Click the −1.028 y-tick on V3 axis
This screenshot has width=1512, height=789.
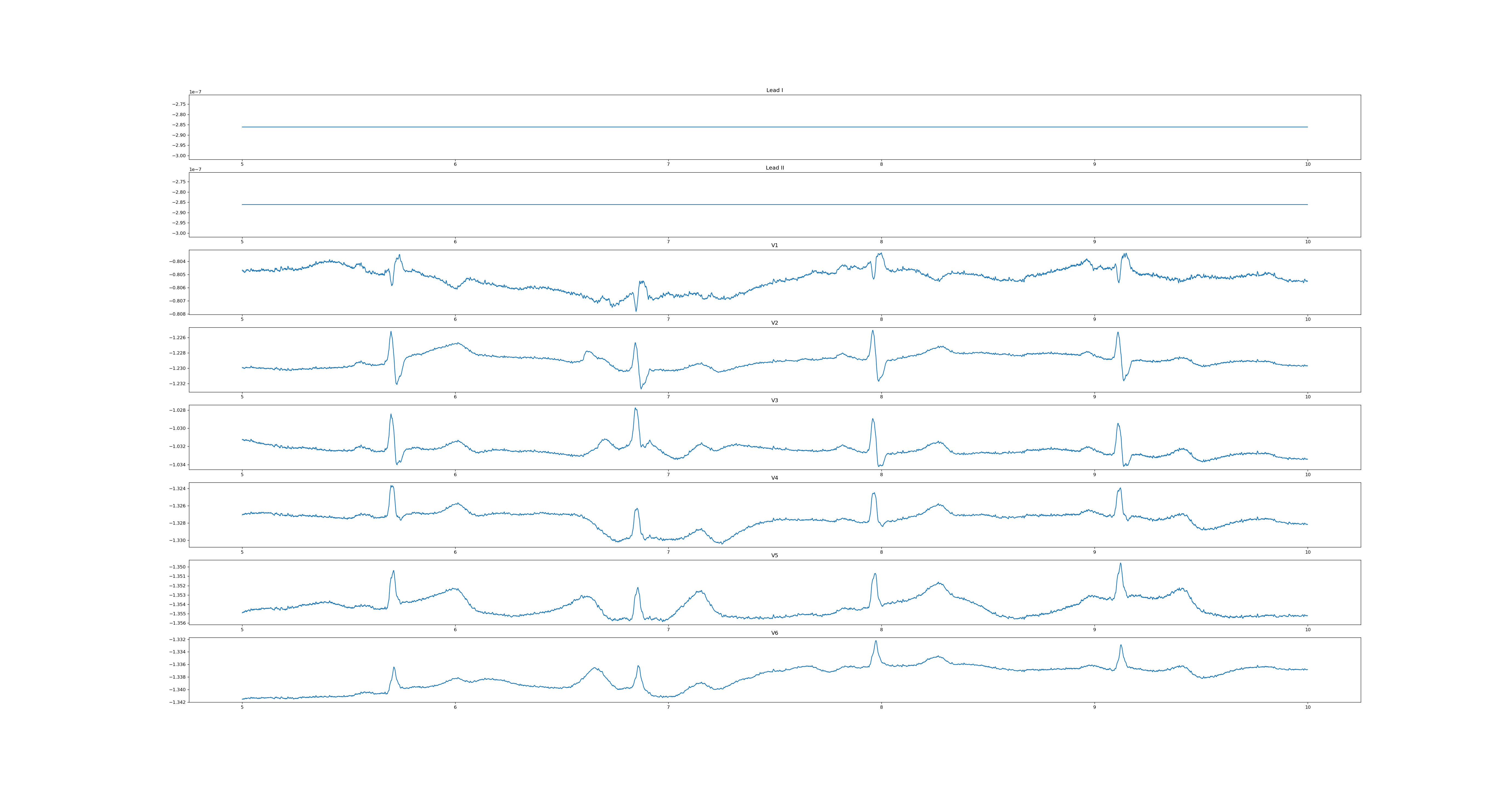[178, 410]
